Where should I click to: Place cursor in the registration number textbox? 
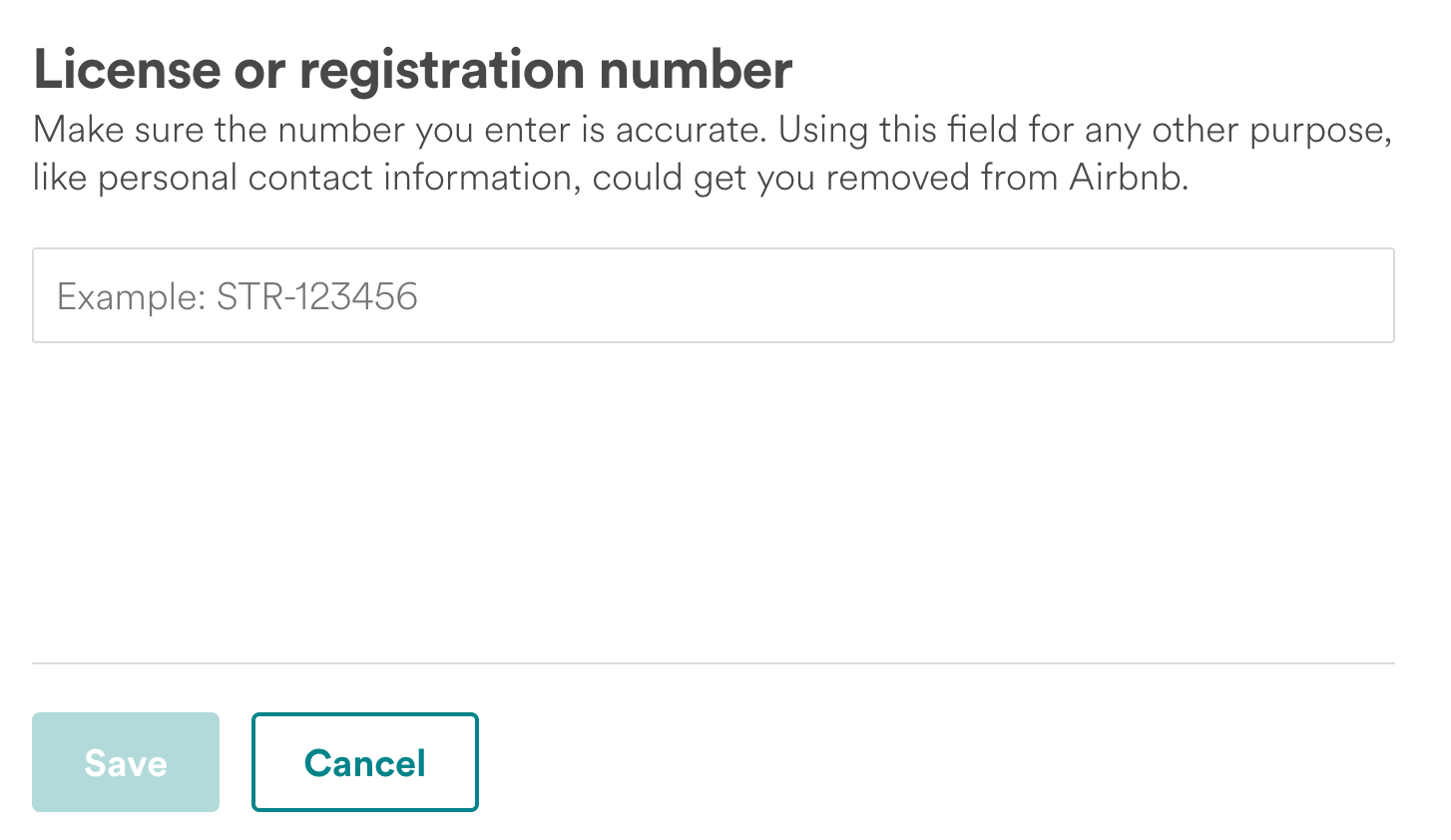[713, 295]
